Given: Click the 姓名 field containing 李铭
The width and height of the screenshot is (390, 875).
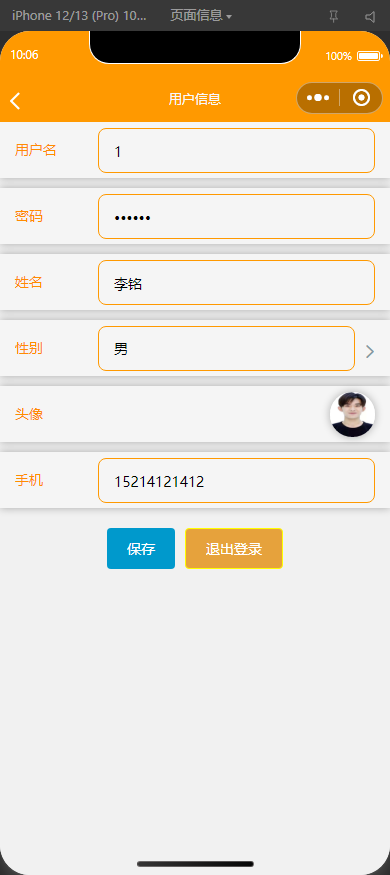Looking at the screenshot, I should pos(237,282).
